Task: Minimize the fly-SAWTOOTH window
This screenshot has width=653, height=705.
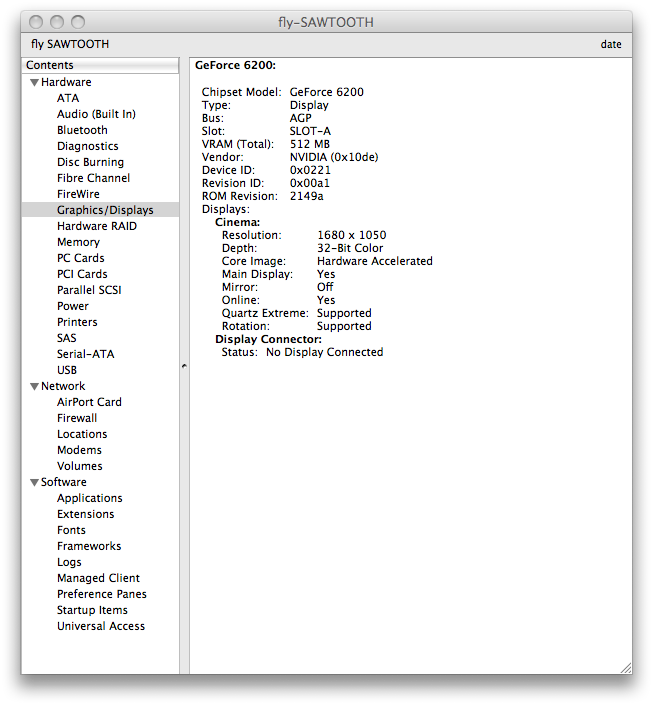Action: 57,22
